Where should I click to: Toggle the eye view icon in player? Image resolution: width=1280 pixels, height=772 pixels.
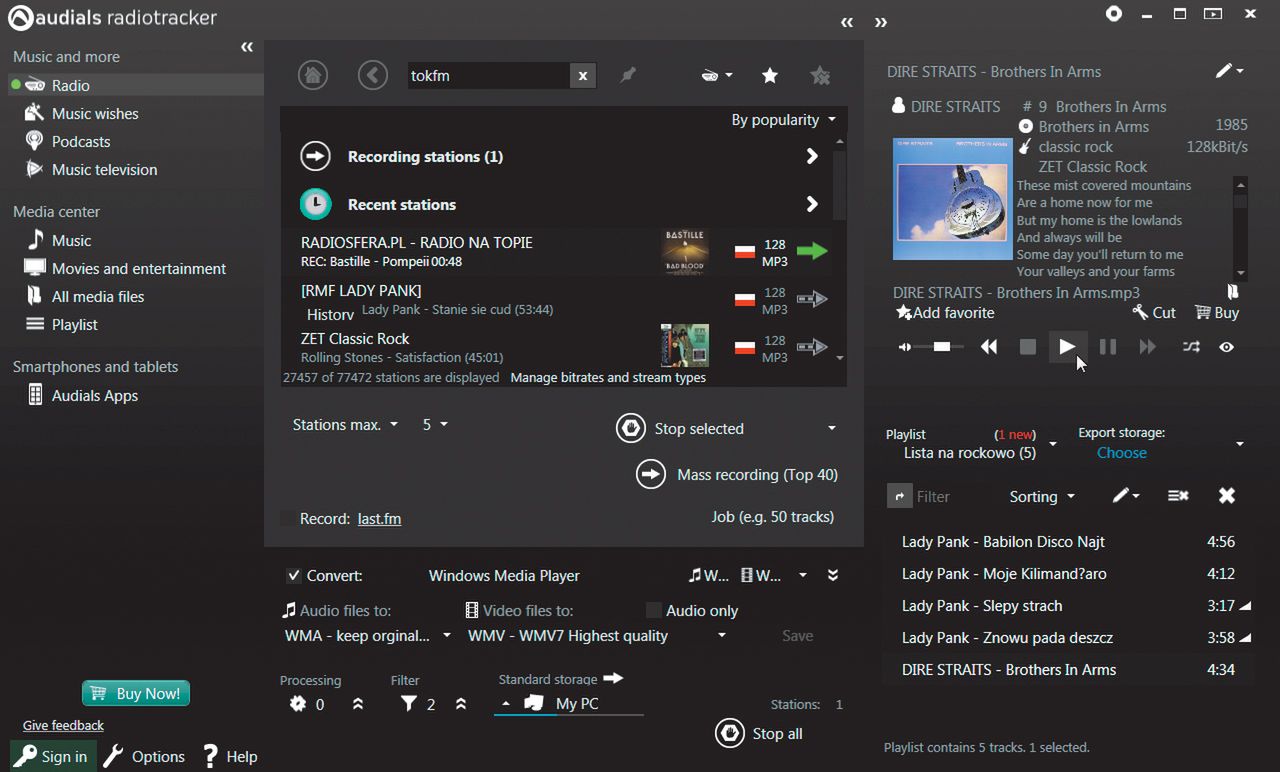[x=1226, y=347]
